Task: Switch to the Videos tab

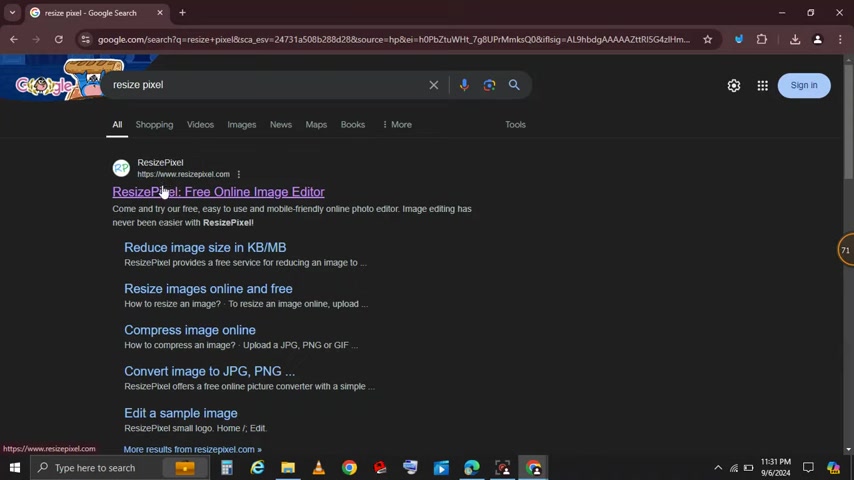Action: tap(200, 125)
